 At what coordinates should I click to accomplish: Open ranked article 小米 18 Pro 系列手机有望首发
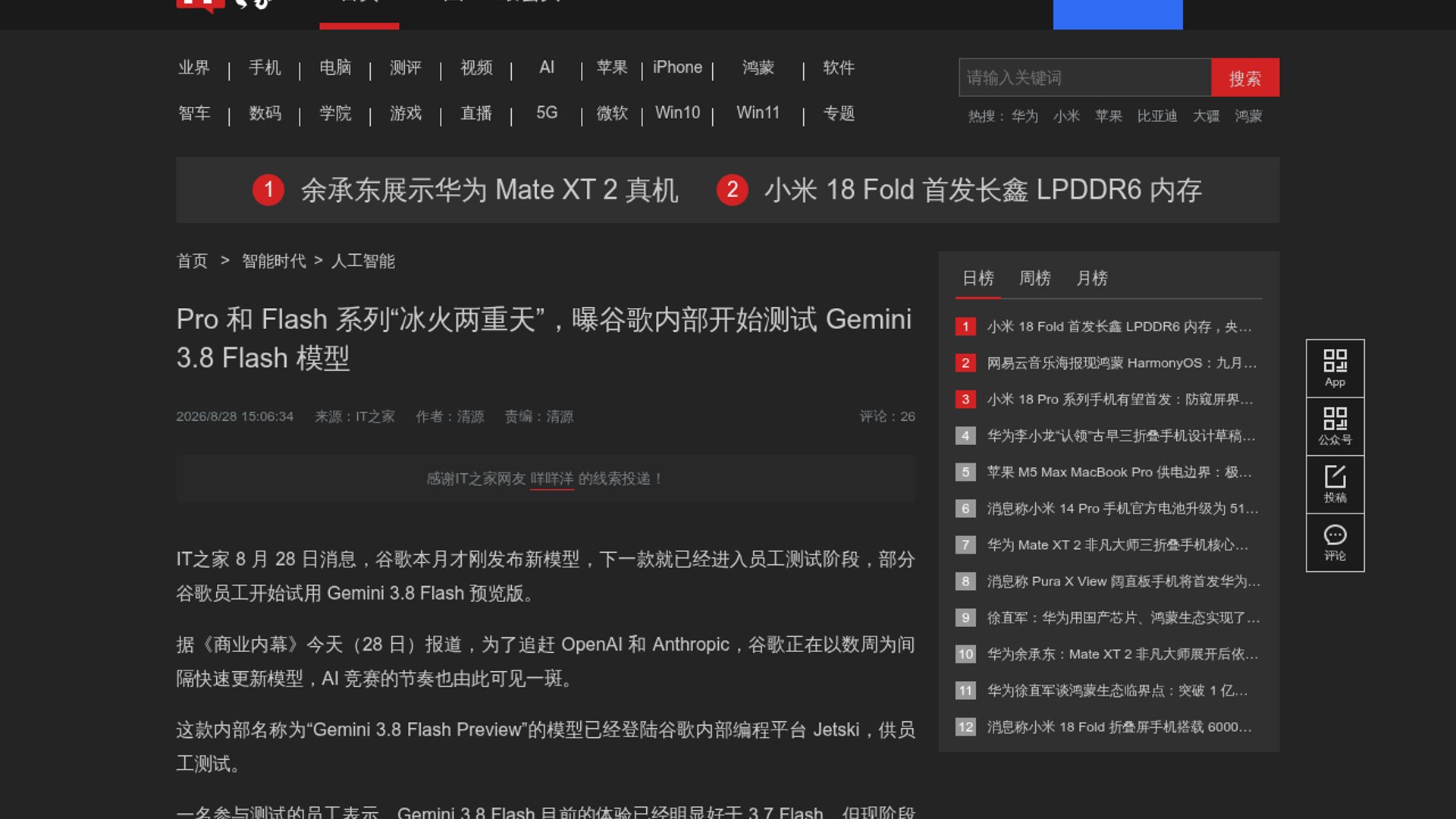pyautogui.click(x=1120, y=400)
